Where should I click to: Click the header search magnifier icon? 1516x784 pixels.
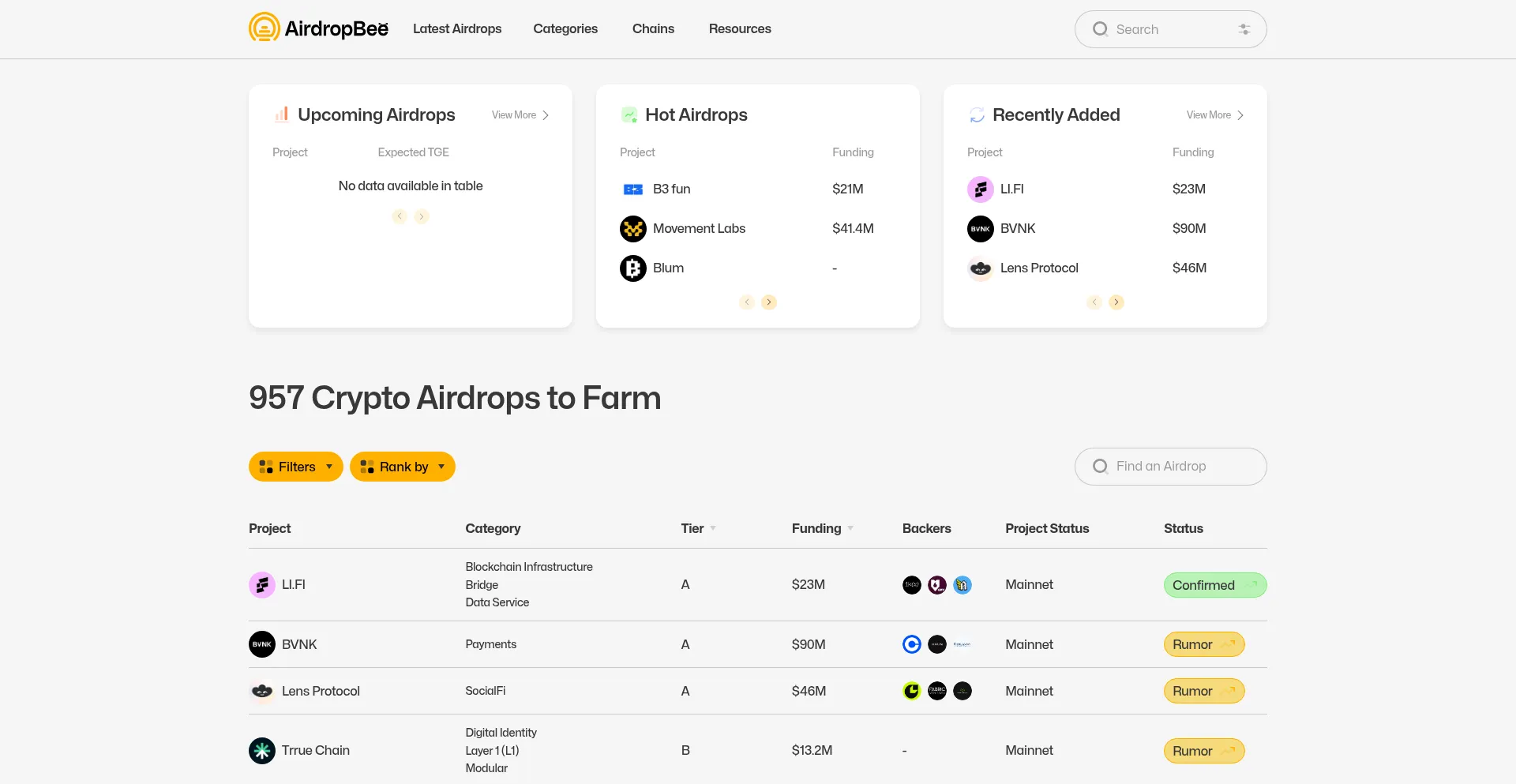coord(1100,29)
